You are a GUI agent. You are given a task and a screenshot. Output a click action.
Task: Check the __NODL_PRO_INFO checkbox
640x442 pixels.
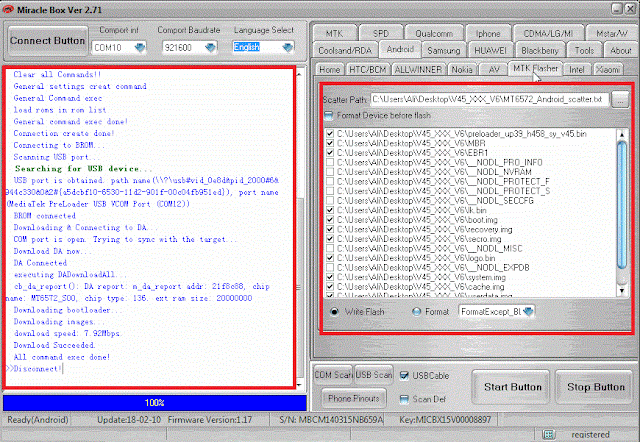pos(330,162)
